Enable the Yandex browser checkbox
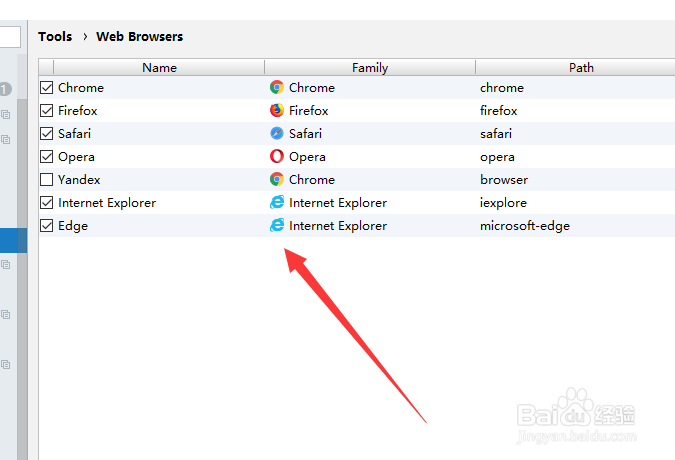This screenshot has width=675, height=460. pyautogui.click(x=46, y=179)
